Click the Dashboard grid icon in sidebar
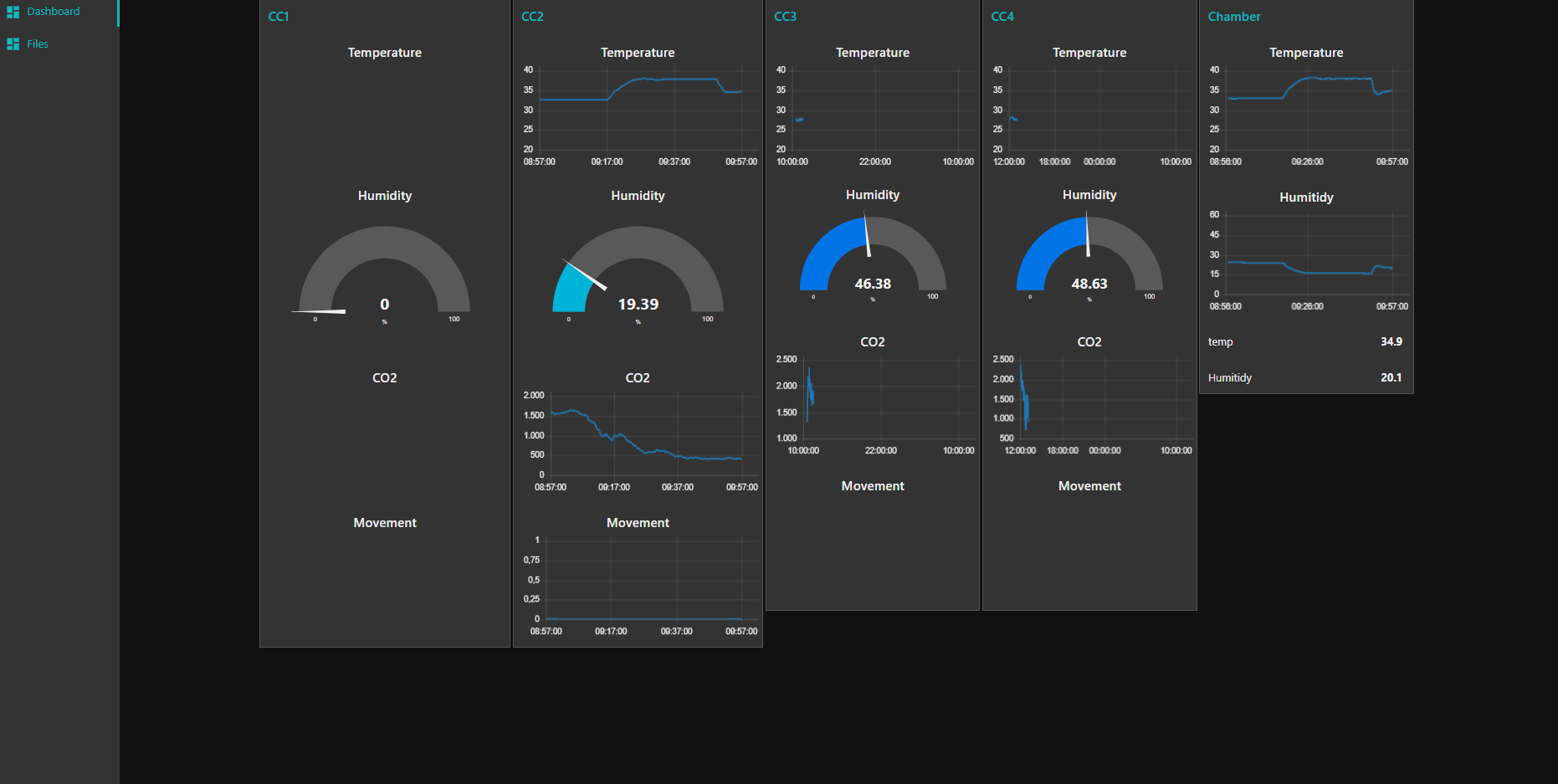 (x=13, y=12)
